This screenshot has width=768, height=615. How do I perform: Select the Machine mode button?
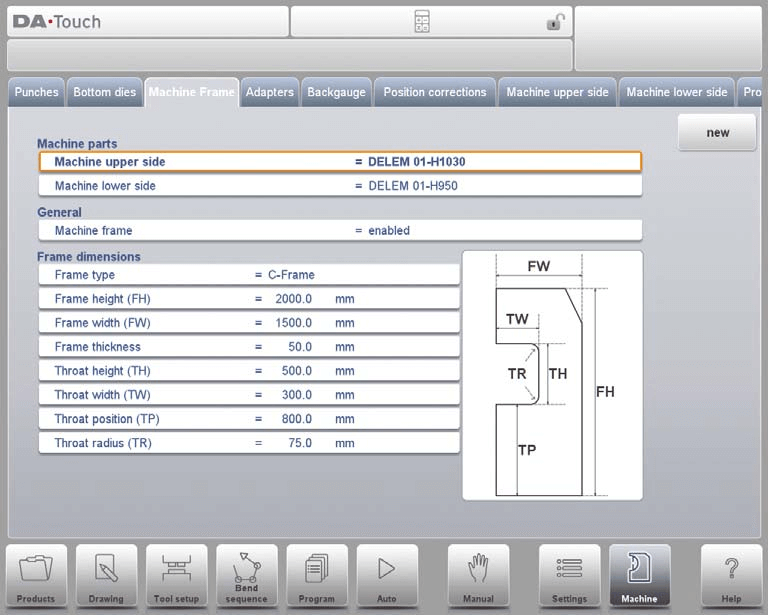pyautogui.click(x=640, y=576)
